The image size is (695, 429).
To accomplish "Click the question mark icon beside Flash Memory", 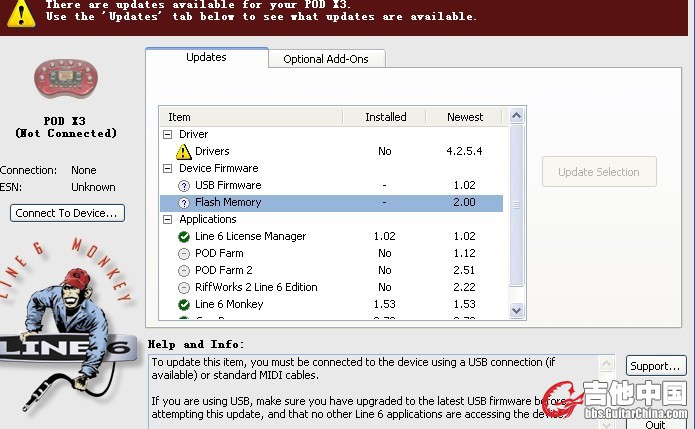I will [x=184, y=203].
